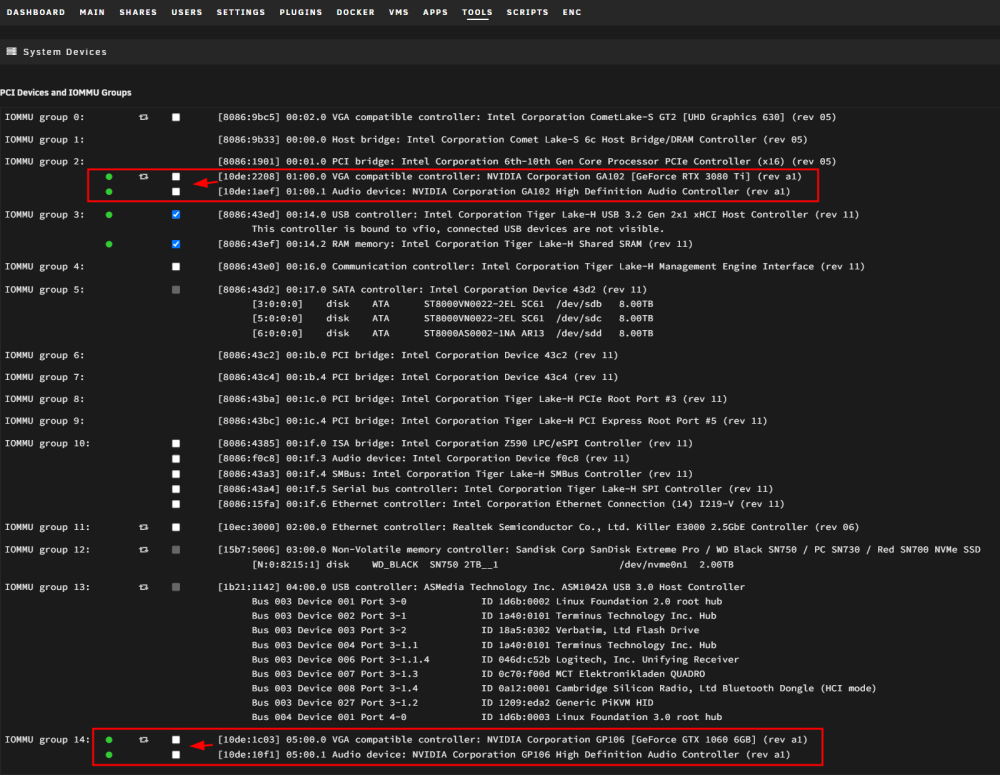This screenshot has width=1000, height=775.
Task: Select the PCI Express Root Port #5 row
Action: click(x=492, y=421)
